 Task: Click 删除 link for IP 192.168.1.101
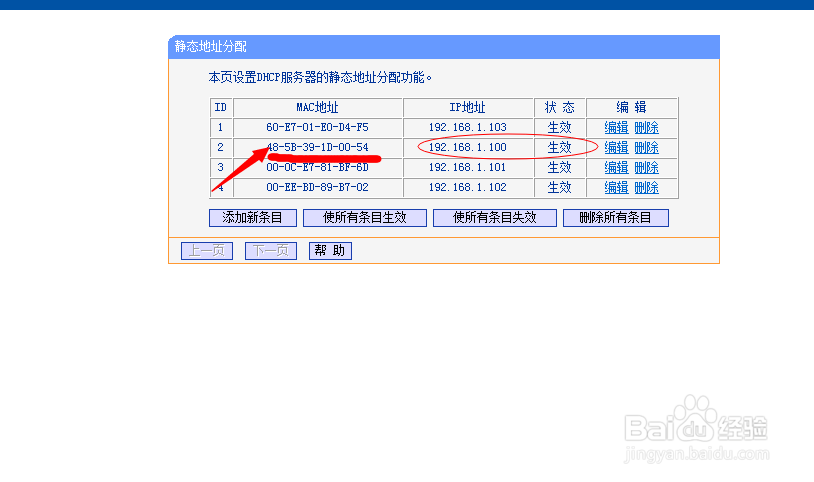click(x=646, y=167)
